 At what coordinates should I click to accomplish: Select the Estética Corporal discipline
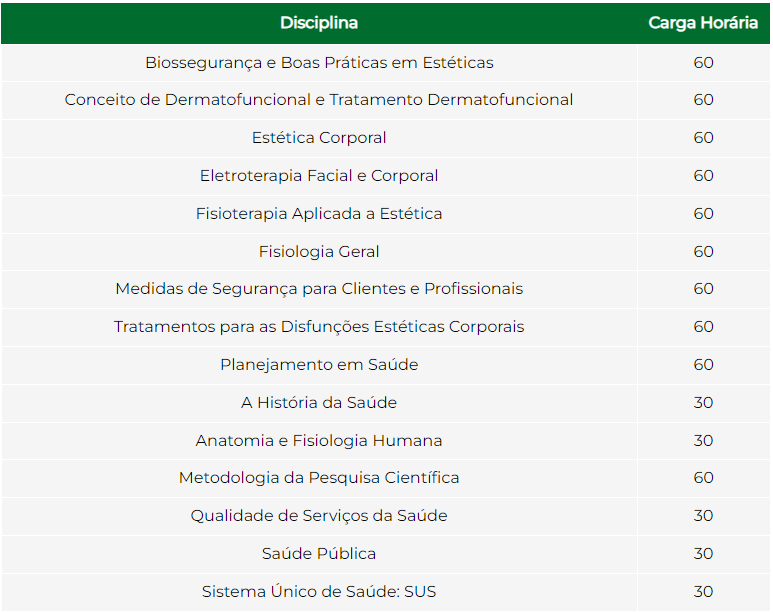click(x=319, y=138)
